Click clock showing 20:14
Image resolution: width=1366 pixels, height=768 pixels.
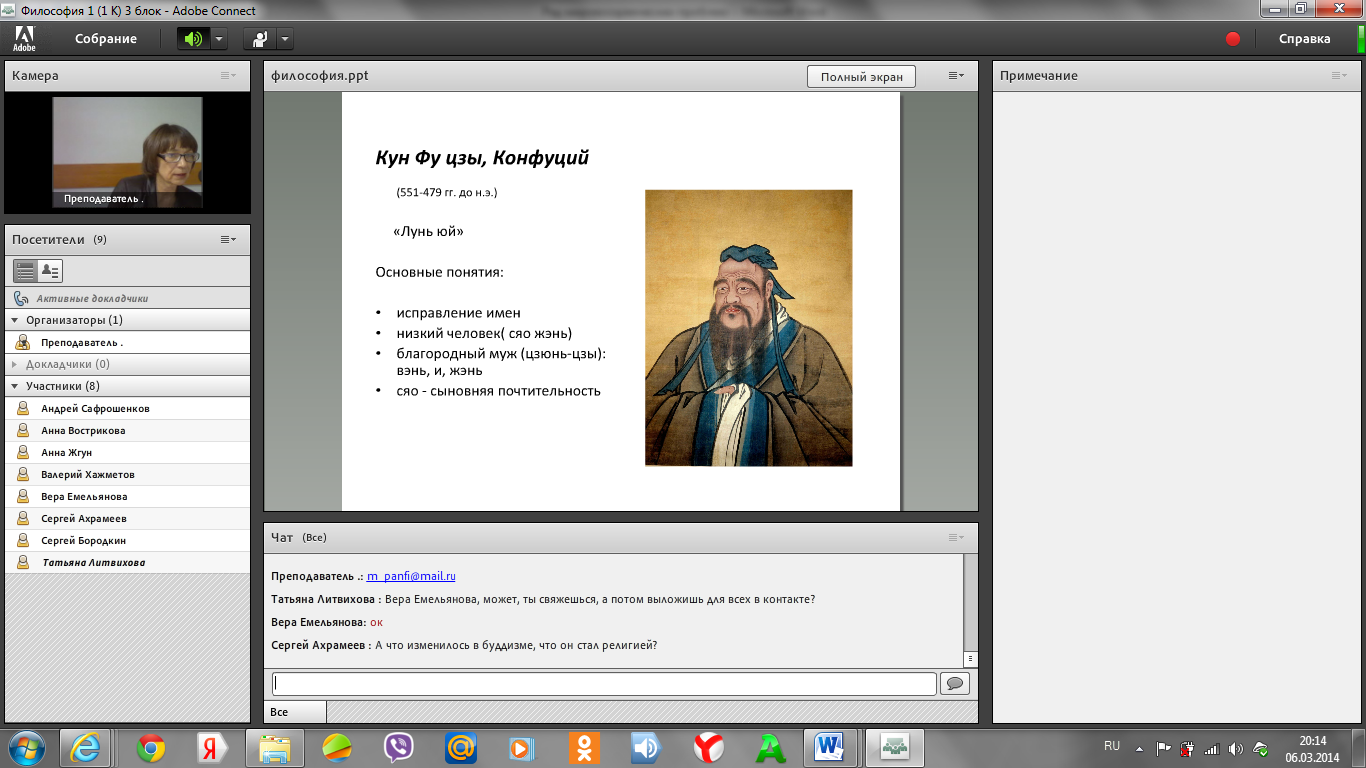pyautogui.click(x=1313, y=741)
